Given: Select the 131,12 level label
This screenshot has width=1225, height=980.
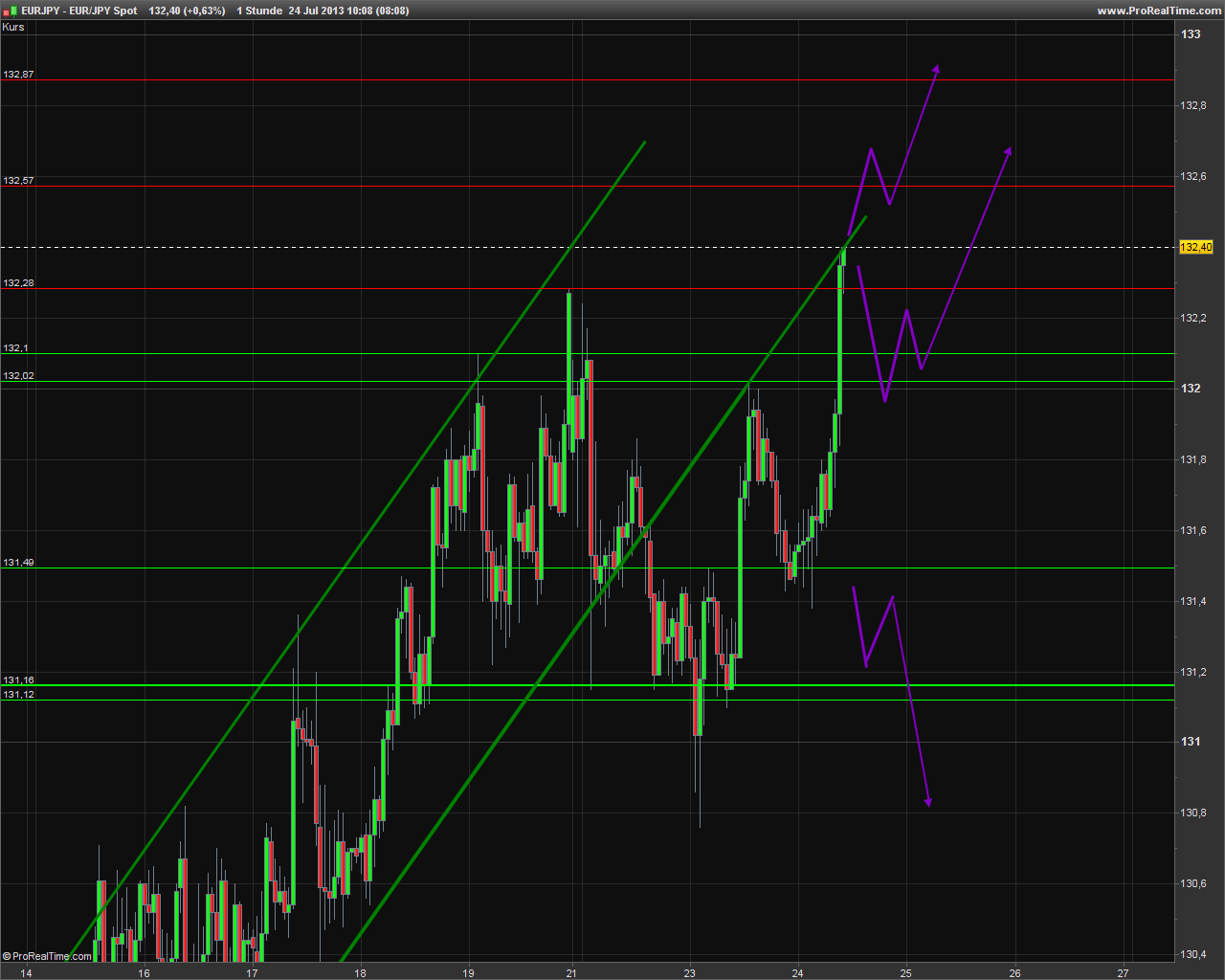Looking at the screenshot, I should tap(18, 694).
